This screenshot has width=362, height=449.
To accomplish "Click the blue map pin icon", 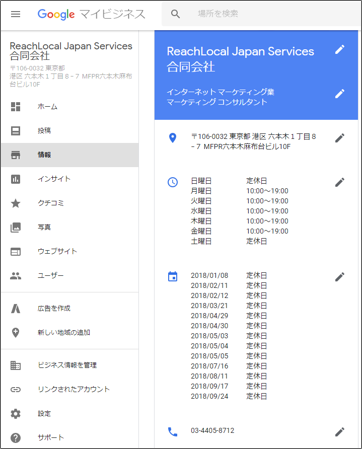I will point(173,138).
